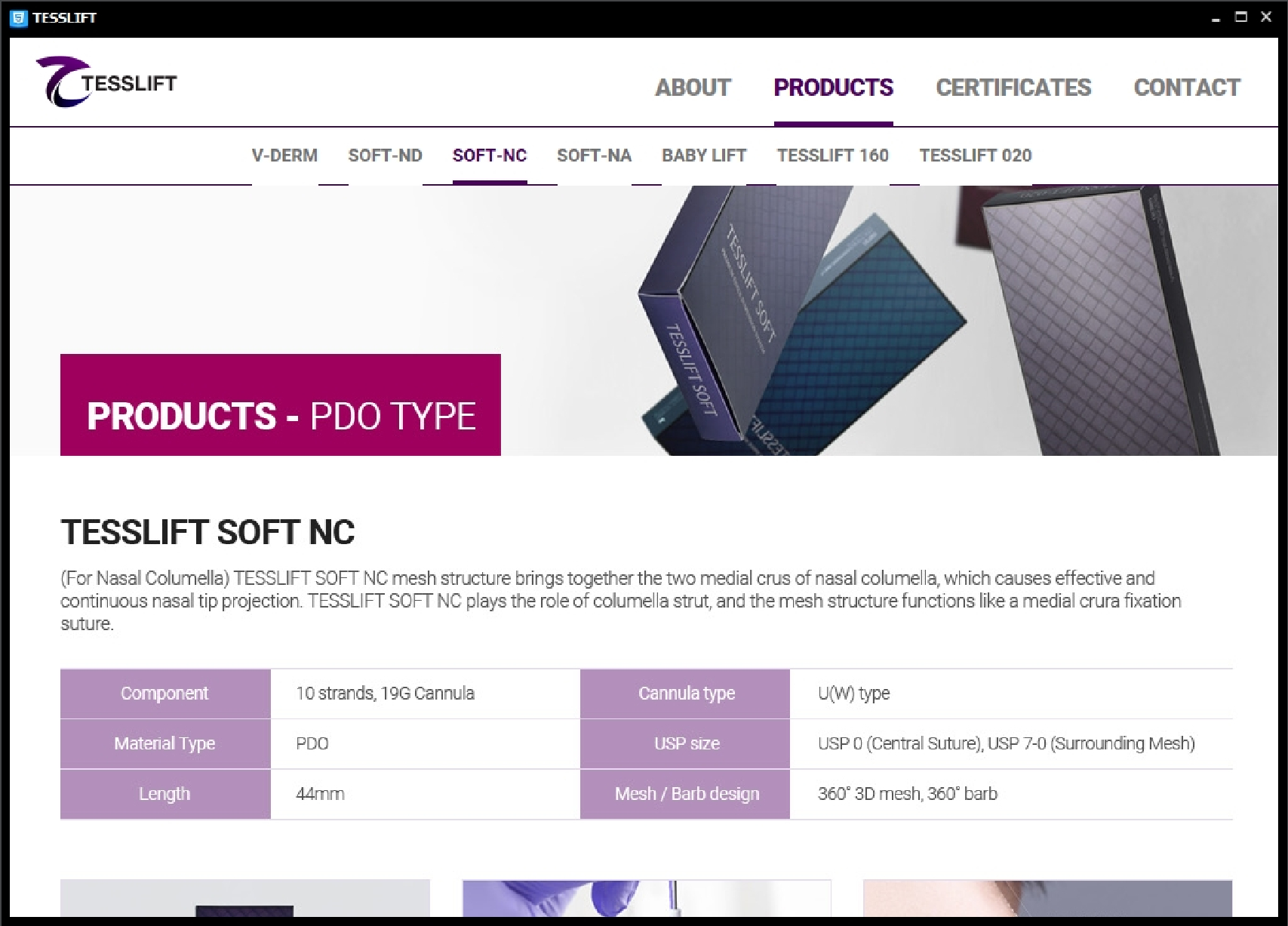
Task: Open the BABY LIFT tab
Action: click(704, 155)
